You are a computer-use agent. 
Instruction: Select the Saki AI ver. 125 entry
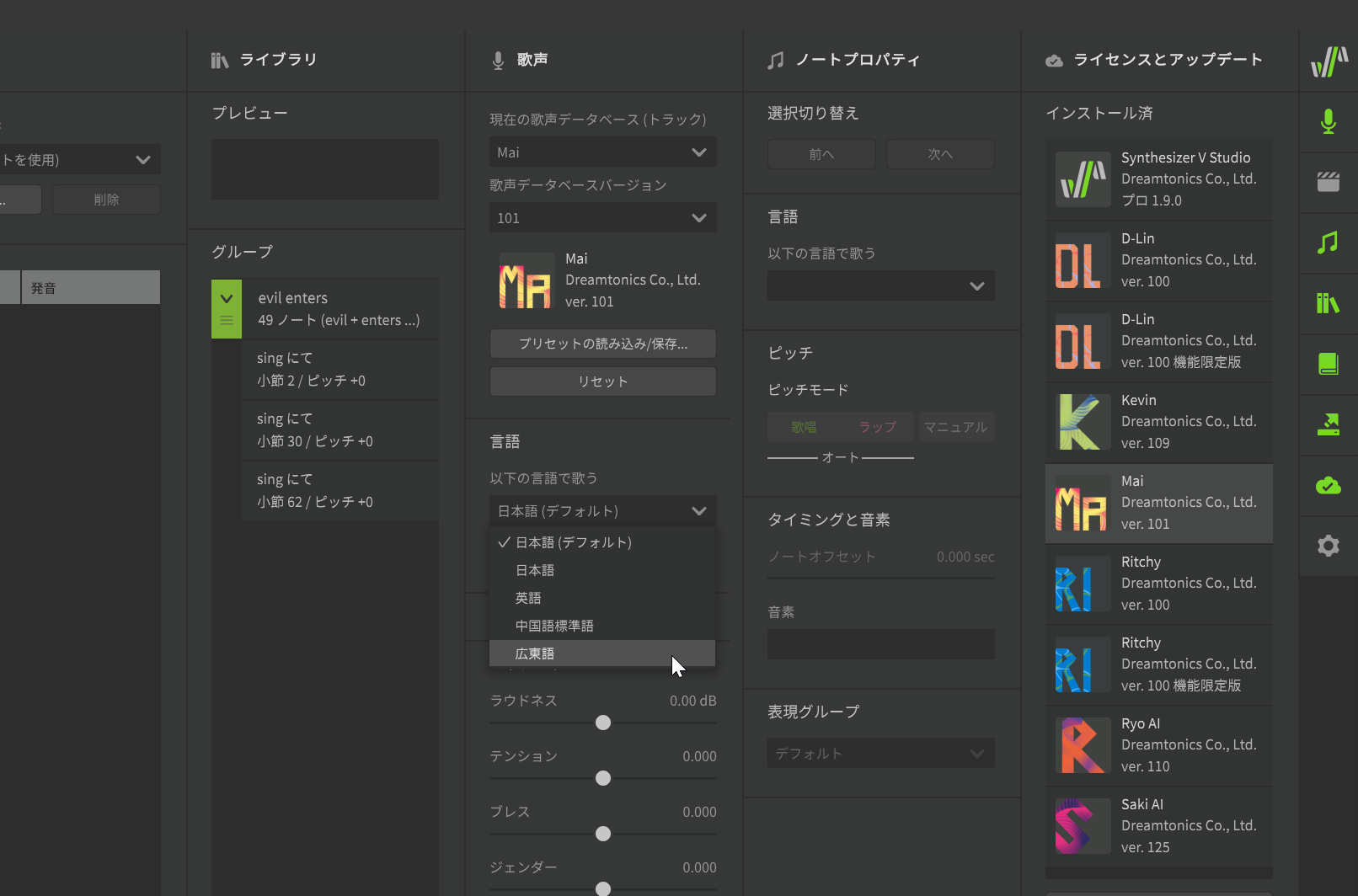tap(1159, 826)
